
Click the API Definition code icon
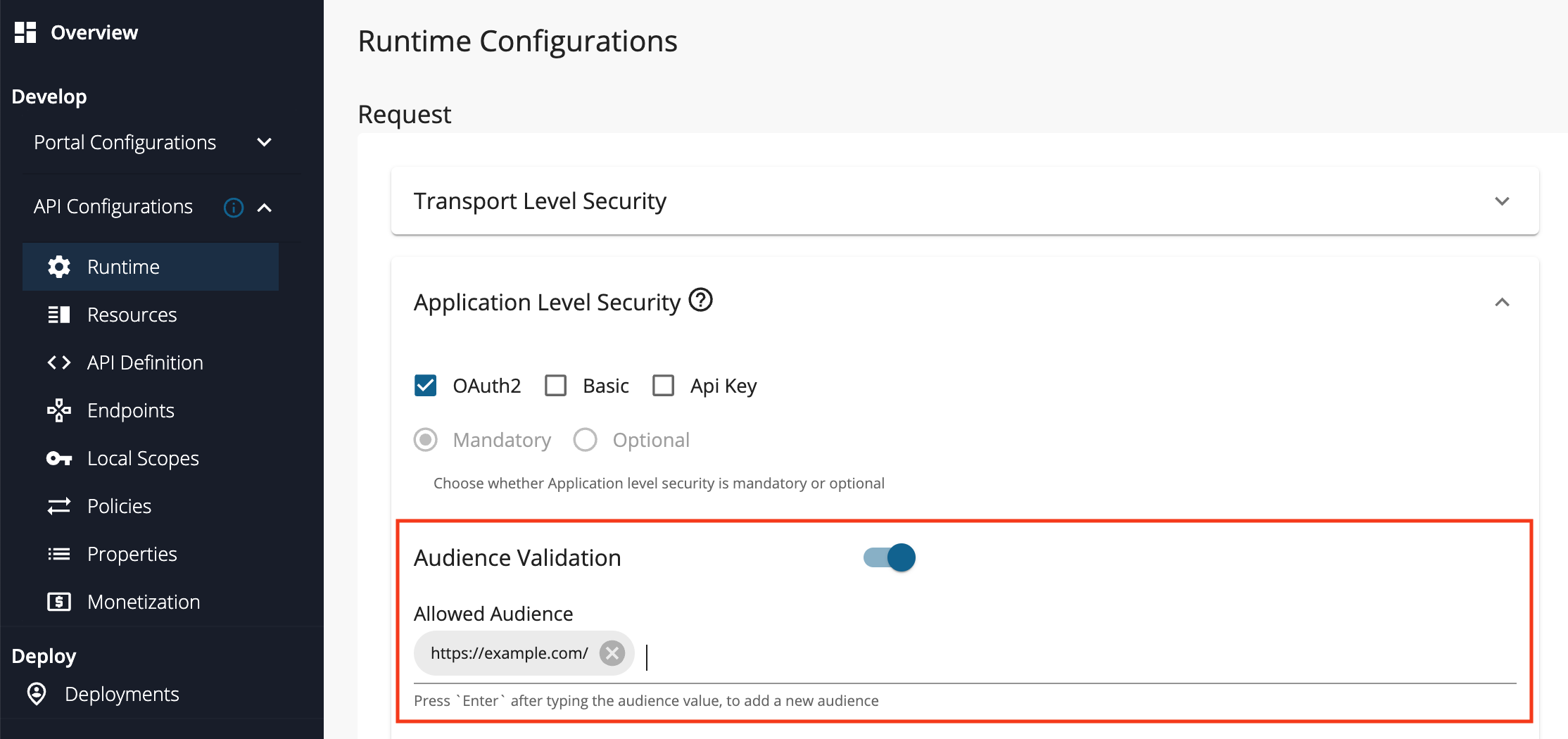click(x=59, y=362)
